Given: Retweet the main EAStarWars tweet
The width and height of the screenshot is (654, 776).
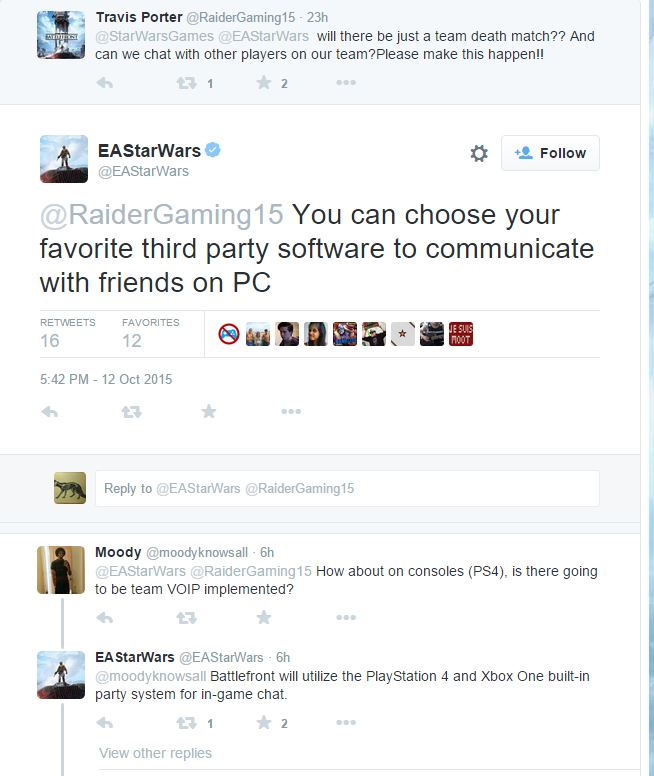Looking at the screenshot, I should 132,412.
